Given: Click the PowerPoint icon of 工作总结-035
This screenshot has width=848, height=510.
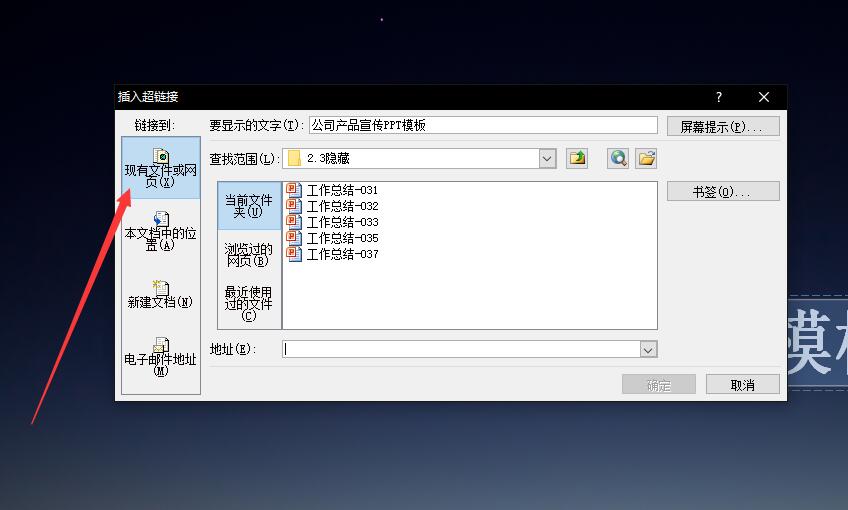Looking at the screenshot, I should tap(294, 238).
